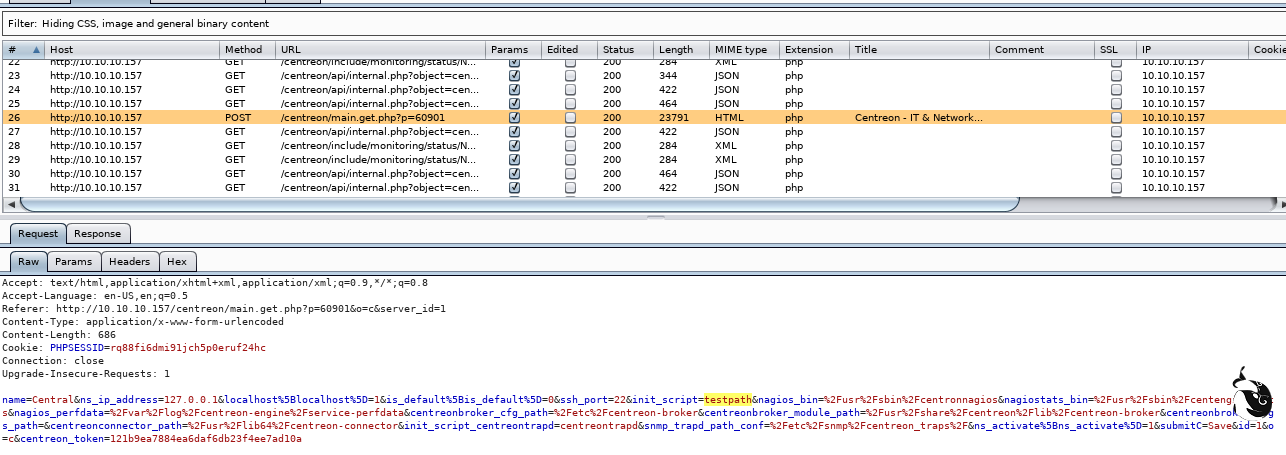Click the left scroll arrow of the horizontal scrollbar
Image resolution: width=1286 pixels, height=455 pixels.
[11, 204]
